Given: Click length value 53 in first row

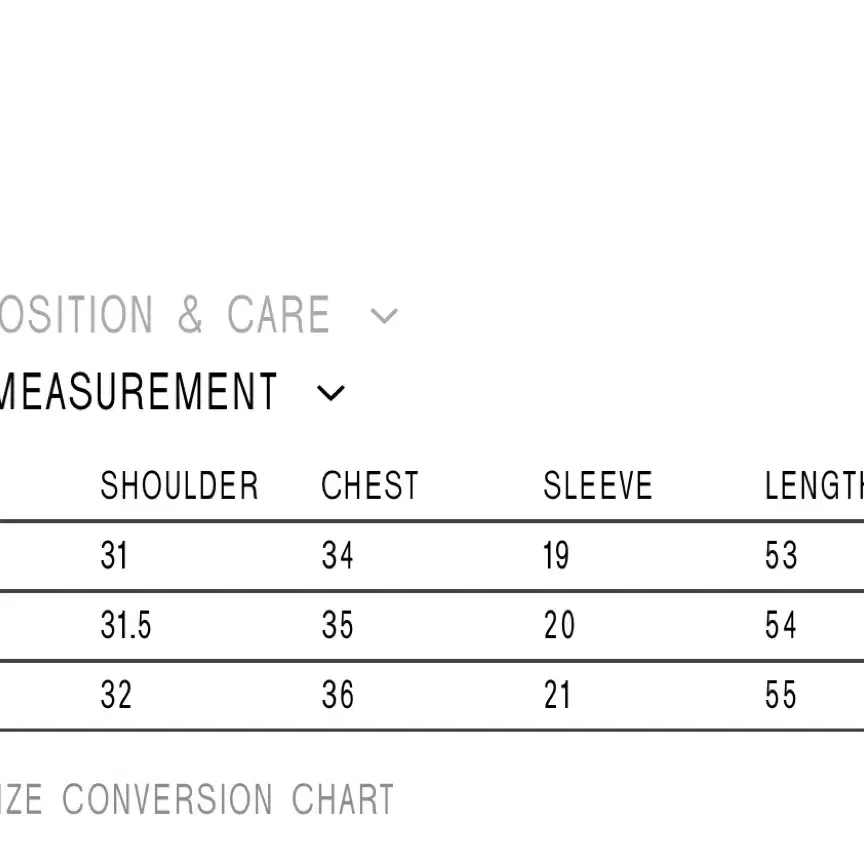Looking at the screenshot, I should tap(781, 555).
